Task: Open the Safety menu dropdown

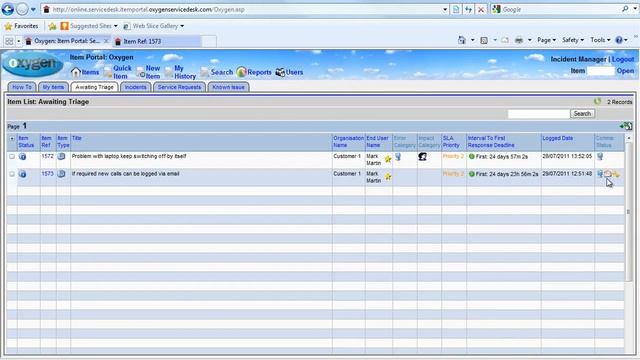Action: tap(573, 40)
